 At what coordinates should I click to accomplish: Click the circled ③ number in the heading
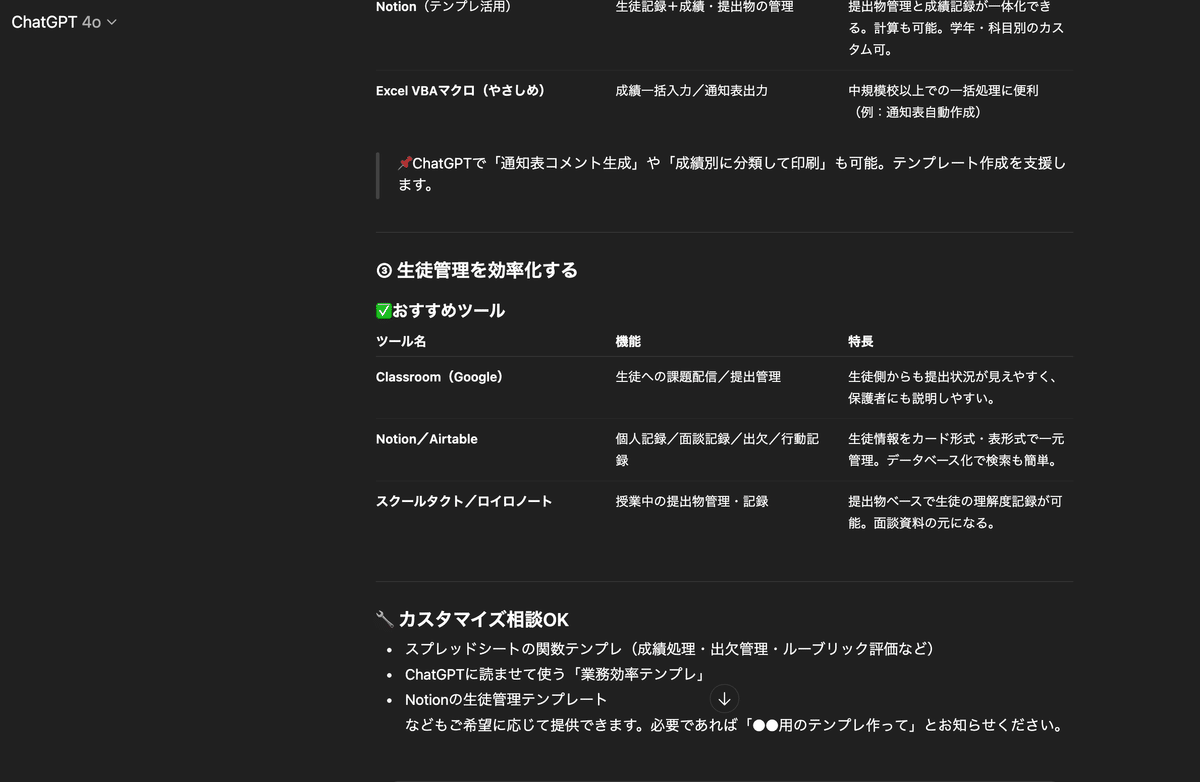(x=383, y=270)
